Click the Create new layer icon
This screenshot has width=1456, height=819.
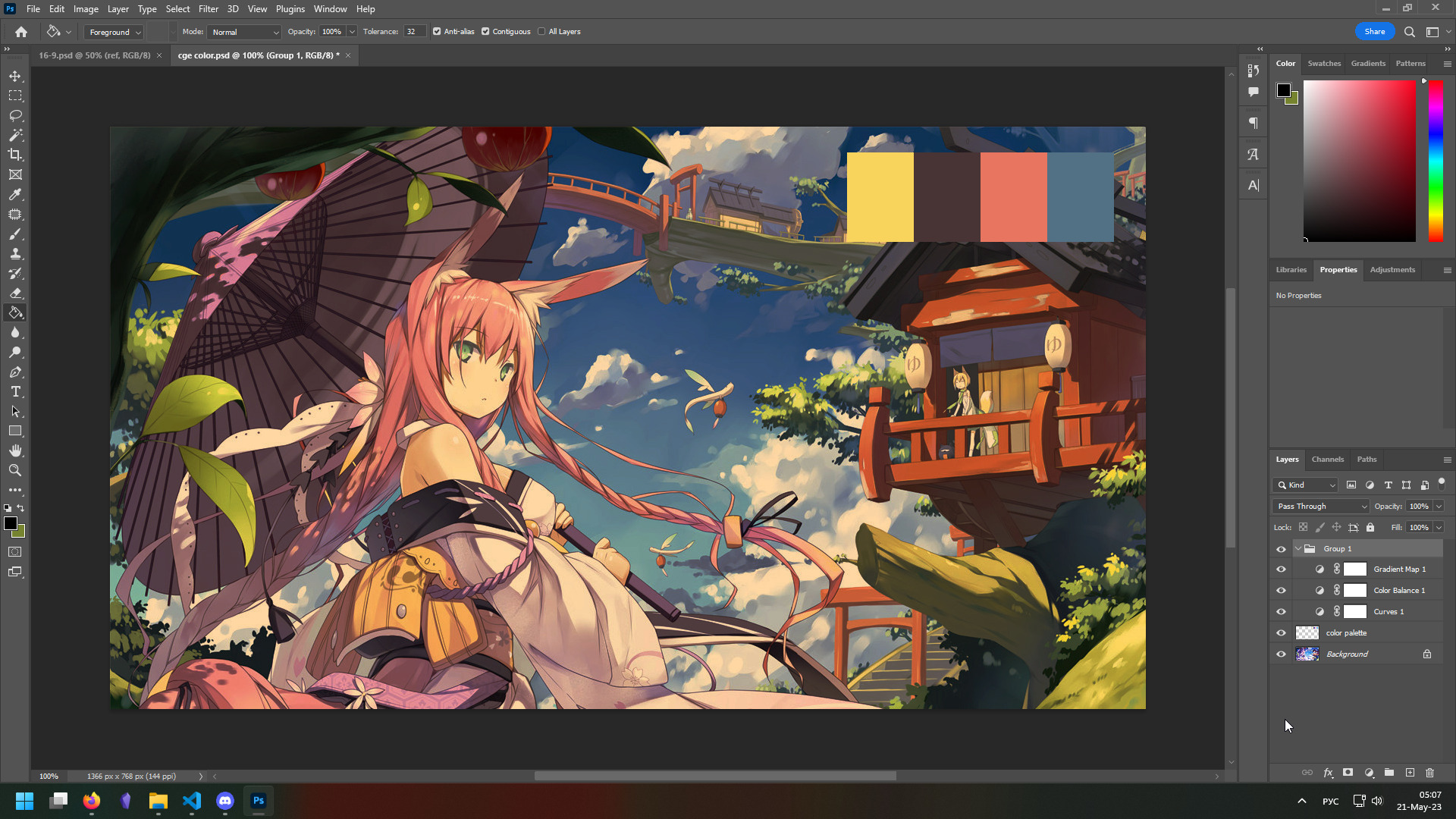[x=1410, y=773]
